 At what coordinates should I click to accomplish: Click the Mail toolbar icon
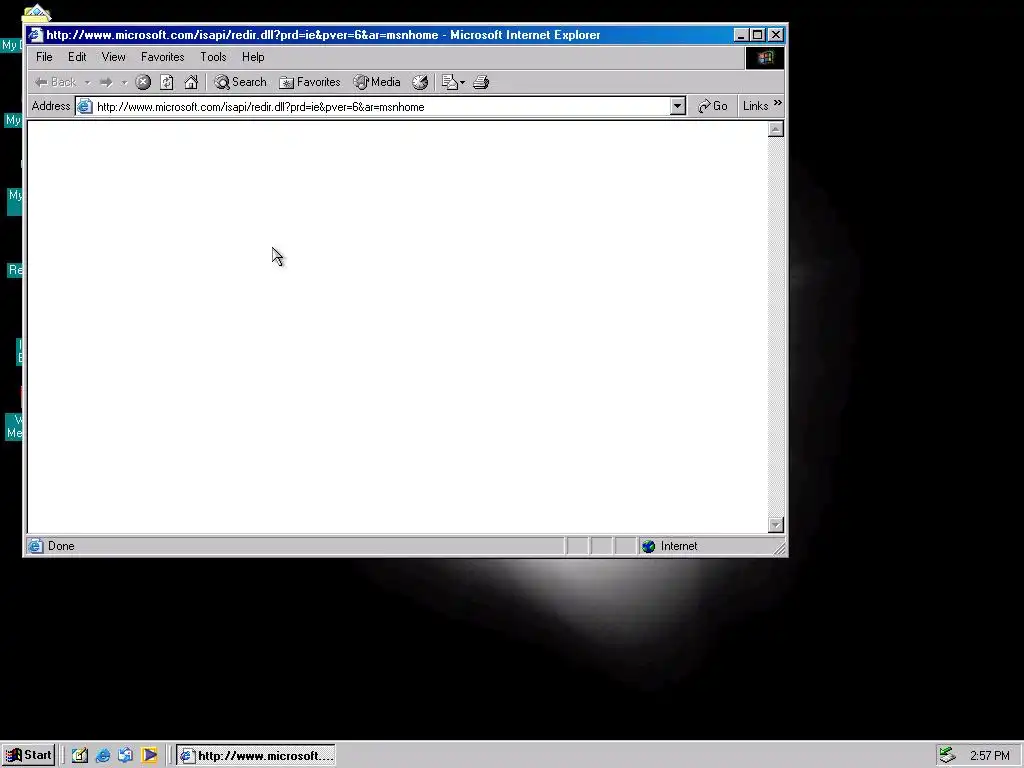click(449, 82)
